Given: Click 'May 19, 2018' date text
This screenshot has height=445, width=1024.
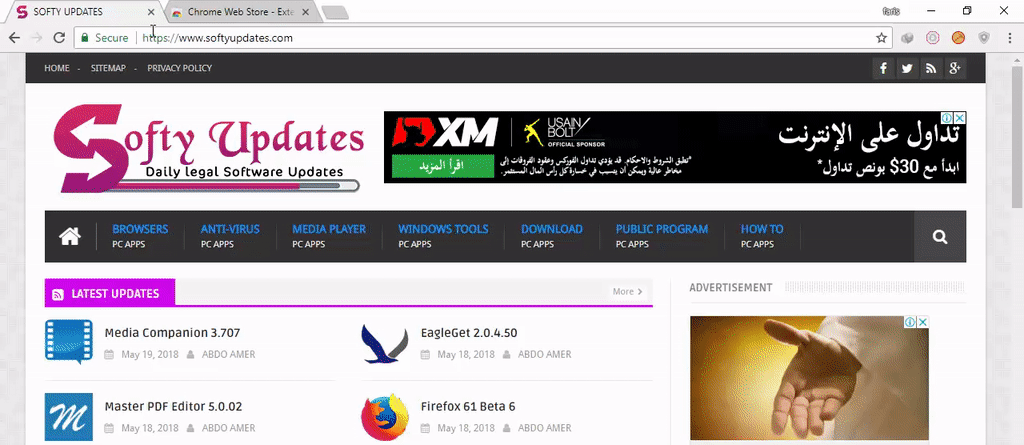Looking at the screenshot, I should click(150, 354).
